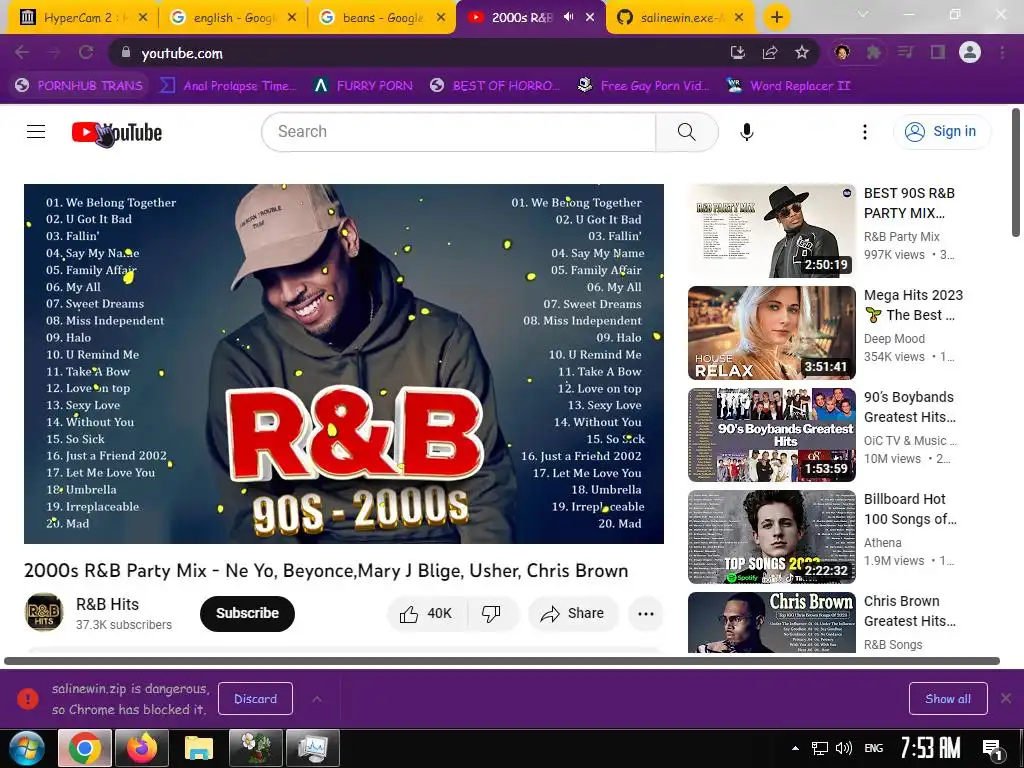Open the YouTube hamburger guide menu
Screen dimensions: 1024x768
[36, 132]
